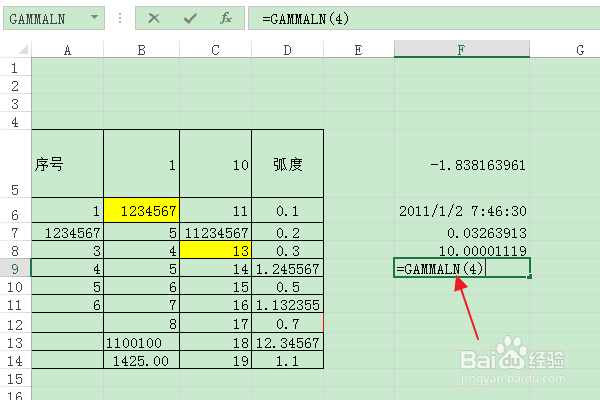
Task: Click cell with -1.838163961
Action: (x=462, y=164)
